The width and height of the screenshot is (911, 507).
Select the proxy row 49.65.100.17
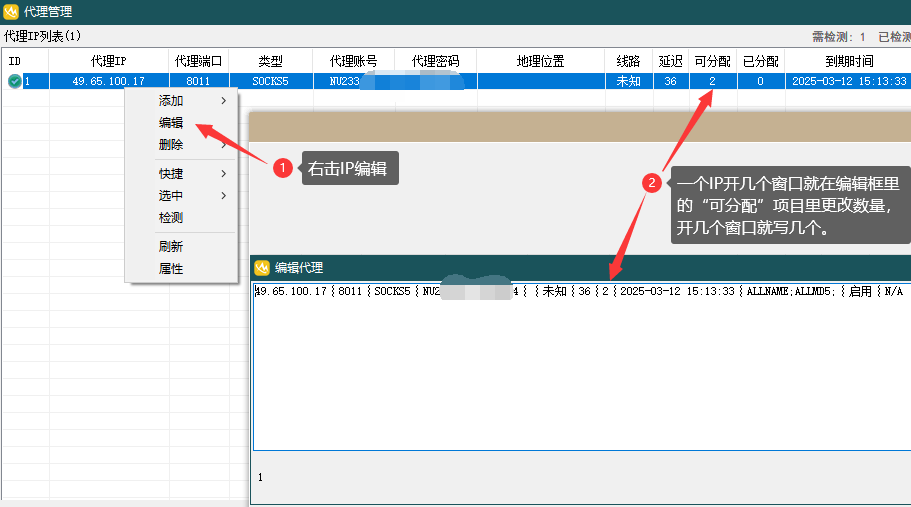[x=109, y=82]
